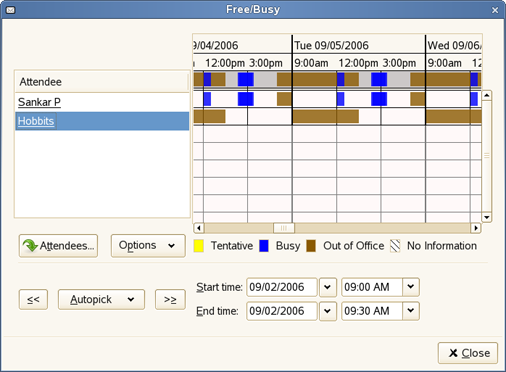Open the Options dropdown menu
Image resolution: width=506 pixels, height=372 pixels.
point(148,246)
